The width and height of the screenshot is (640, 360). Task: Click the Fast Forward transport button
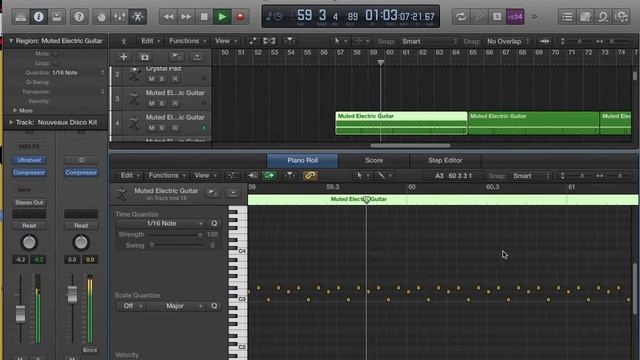[186, 17]
